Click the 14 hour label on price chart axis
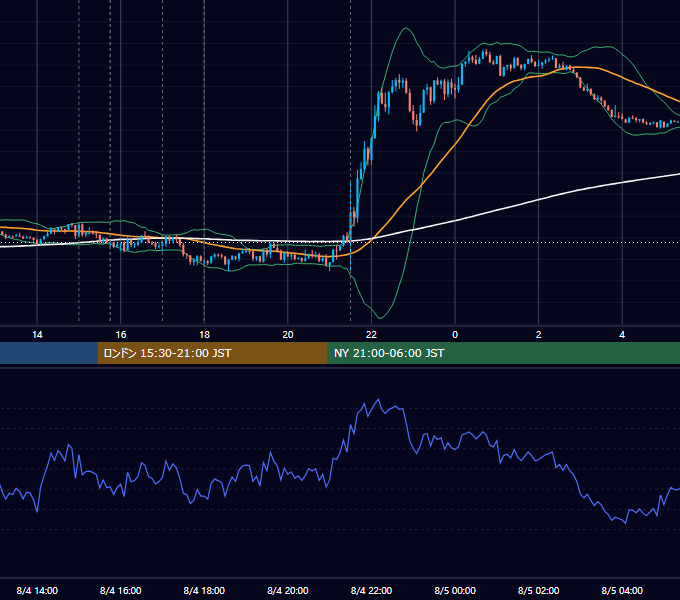This screenshot has width=680, height=600. click(37, 335)
